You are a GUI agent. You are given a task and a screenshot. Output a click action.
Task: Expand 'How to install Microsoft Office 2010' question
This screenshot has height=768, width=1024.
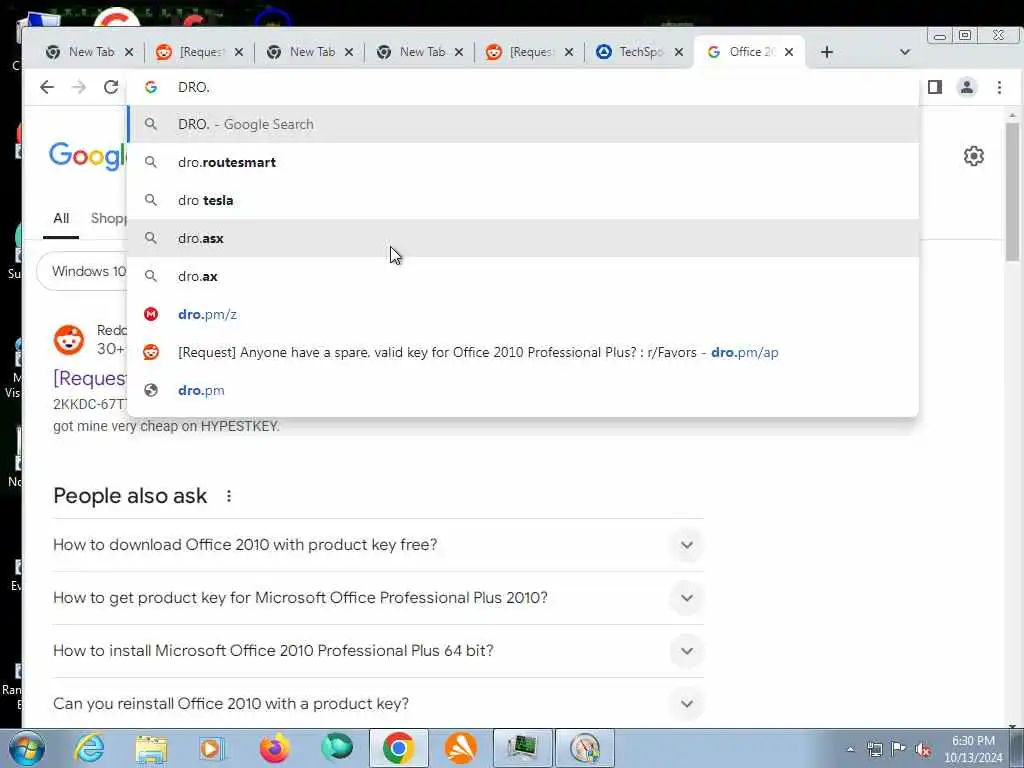pyautogui.click(x=378, y=650)
